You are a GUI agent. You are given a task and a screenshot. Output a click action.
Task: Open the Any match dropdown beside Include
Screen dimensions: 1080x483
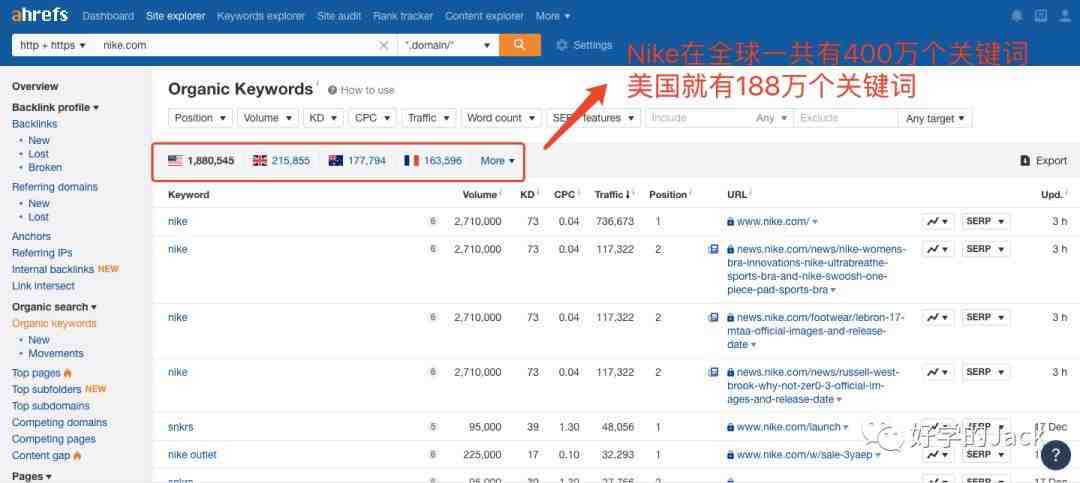click(772, 118)
